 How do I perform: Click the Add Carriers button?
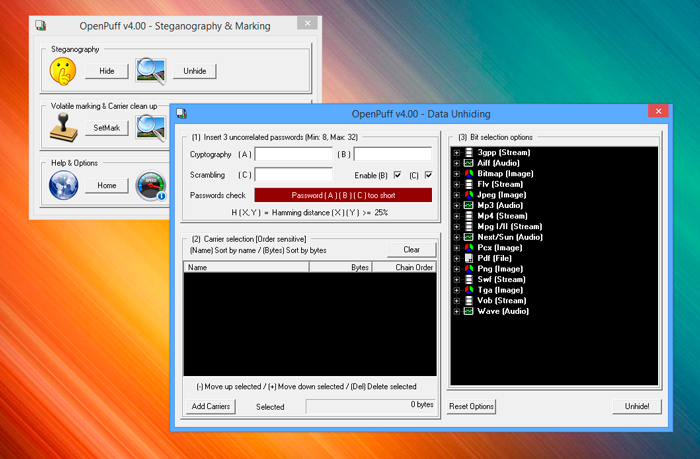point(211,406)
